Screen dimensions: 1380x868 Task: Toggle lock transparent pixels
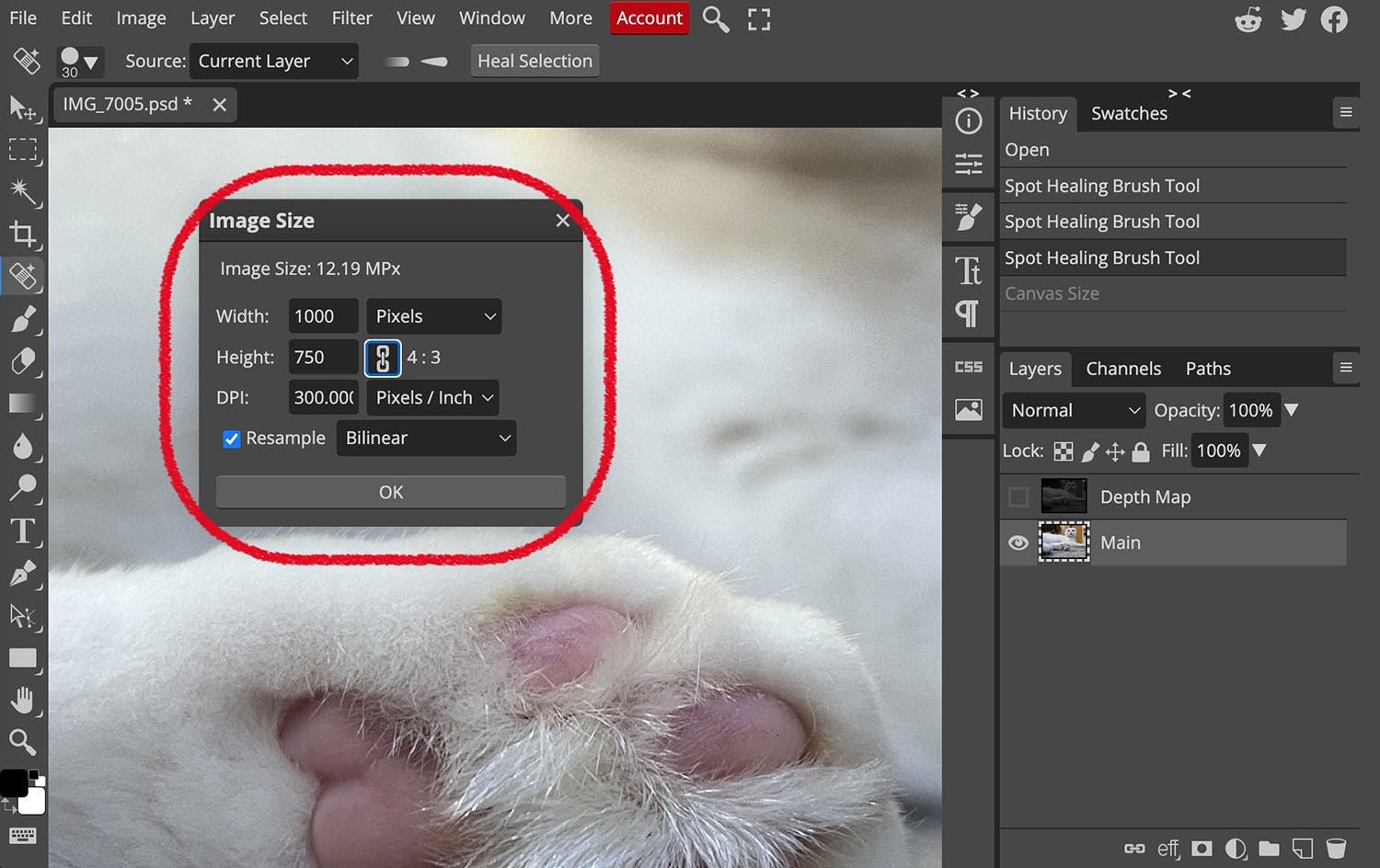coord(1063,451)
